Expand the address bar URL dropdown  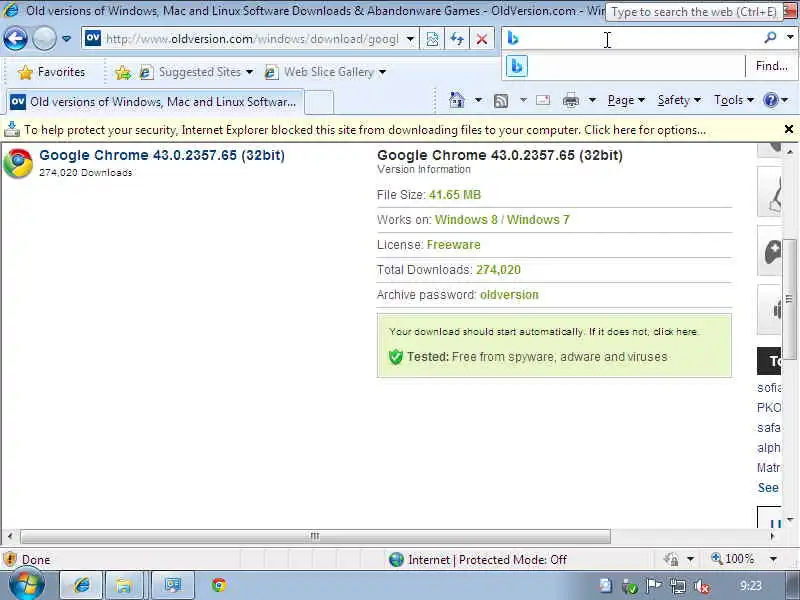410,39
